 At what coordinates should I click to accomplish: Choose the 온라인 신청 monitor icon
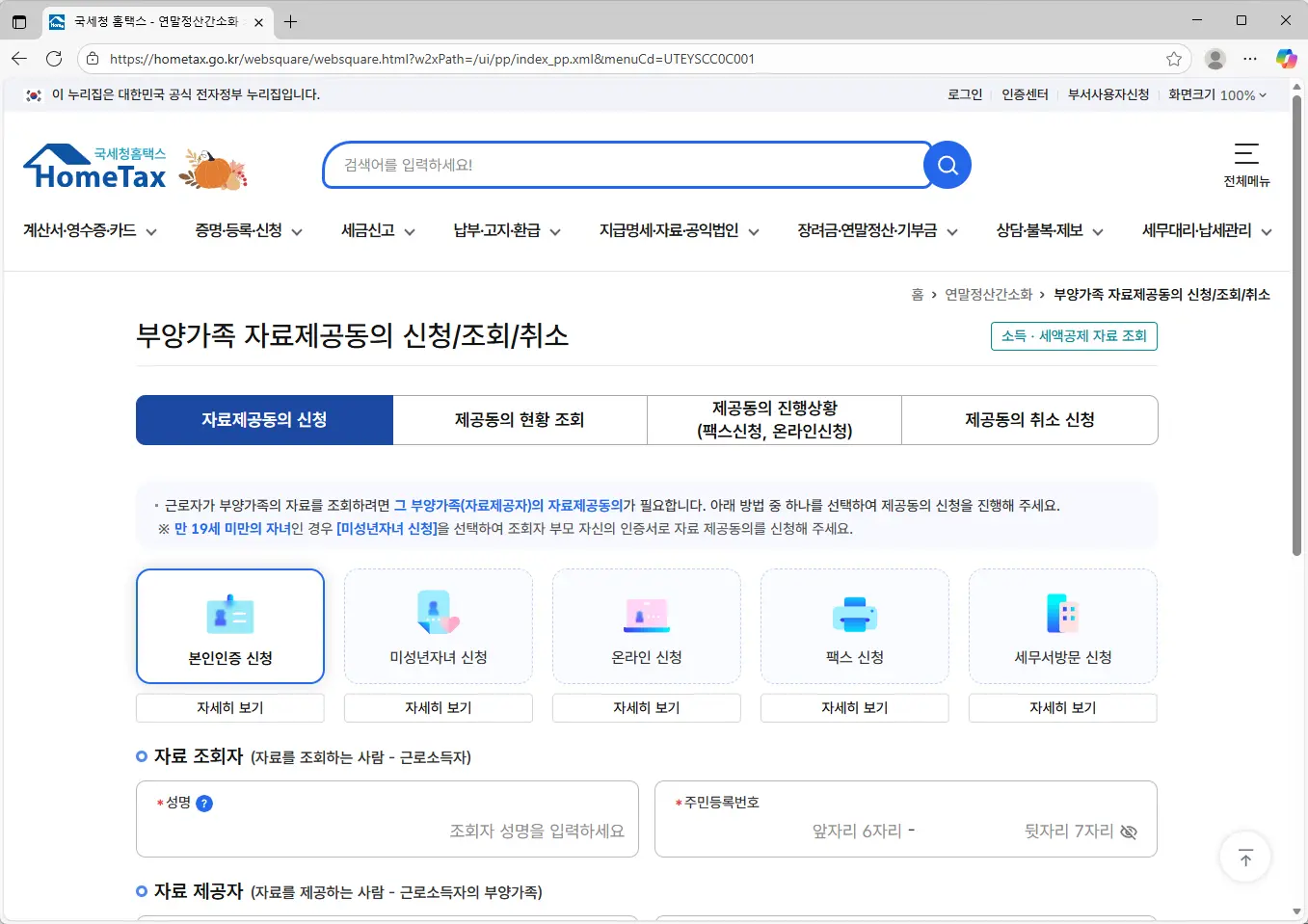647,615
